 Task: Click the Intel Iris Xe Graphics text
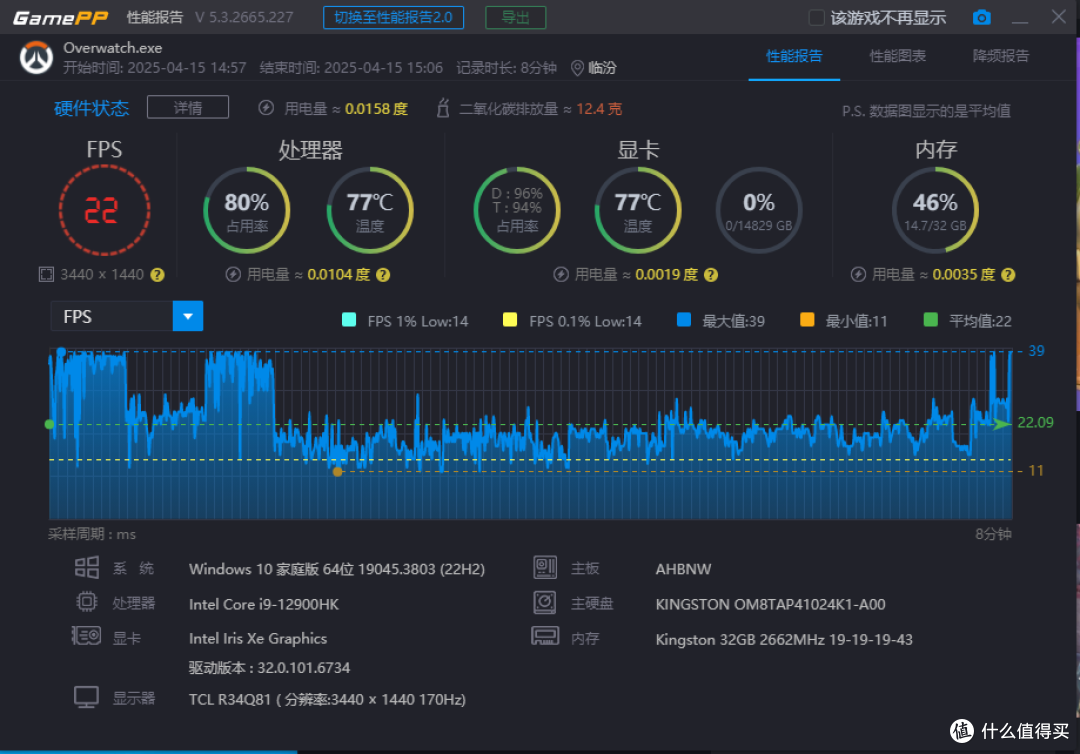tap(258, 638)
